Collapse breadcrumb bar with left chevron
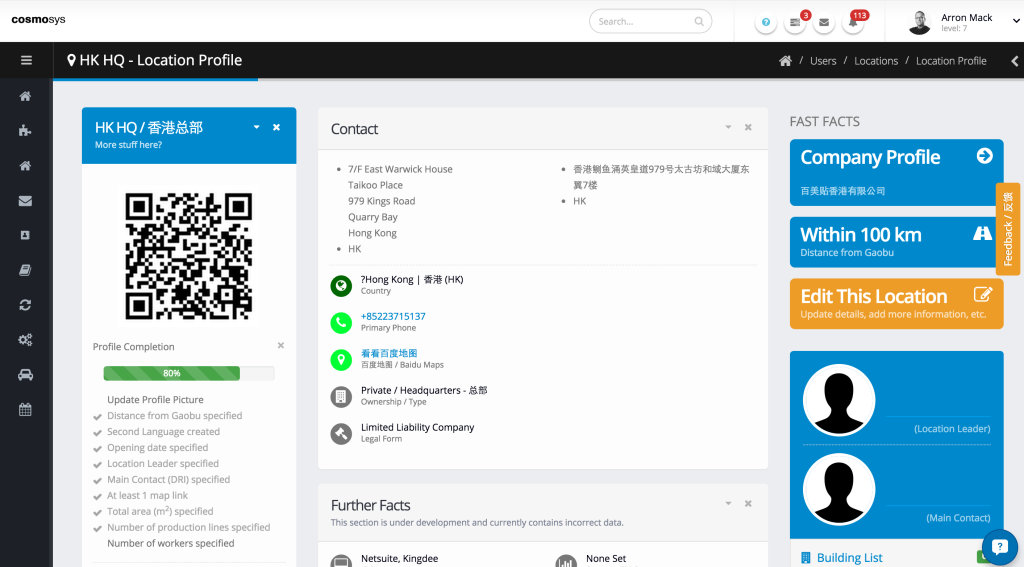 [x=1014, y=61]
